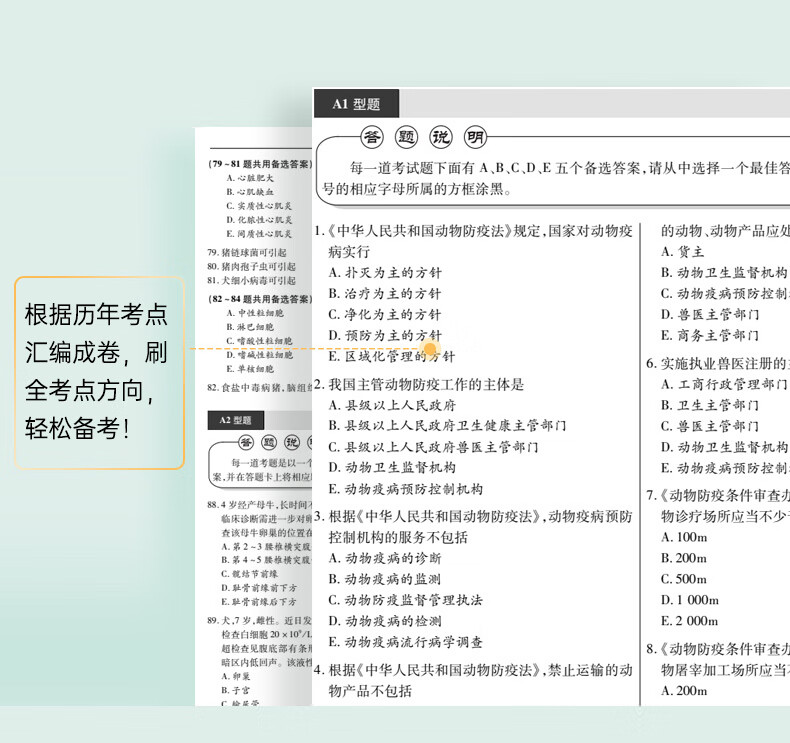The width and height of the screenshot is (790, 743).
Task: Select option "A. 县级以上人民政府"
Action: [x=392, y=405]
